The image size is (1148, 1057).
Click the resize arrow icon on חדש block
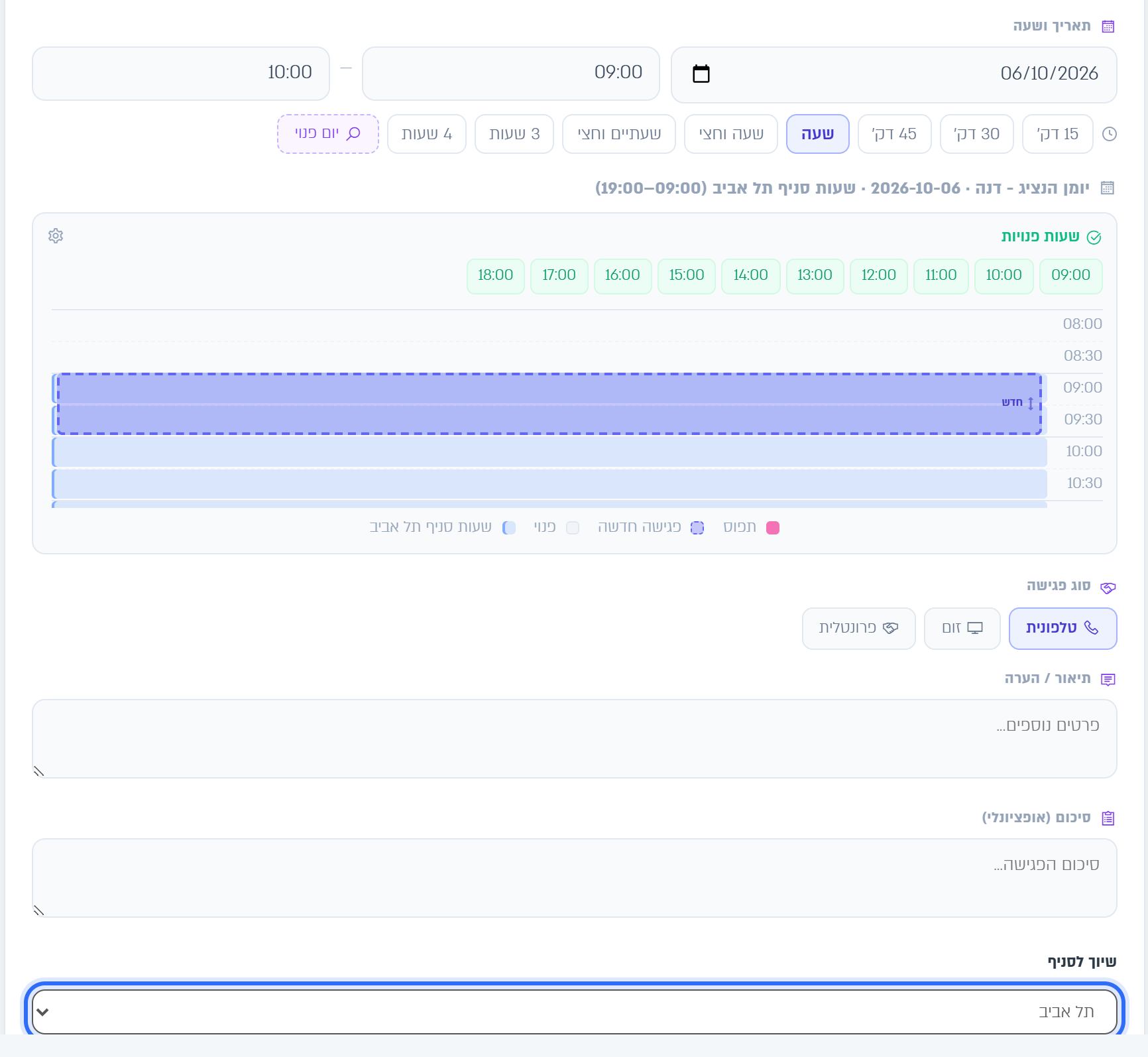[x=1031, y=403]
